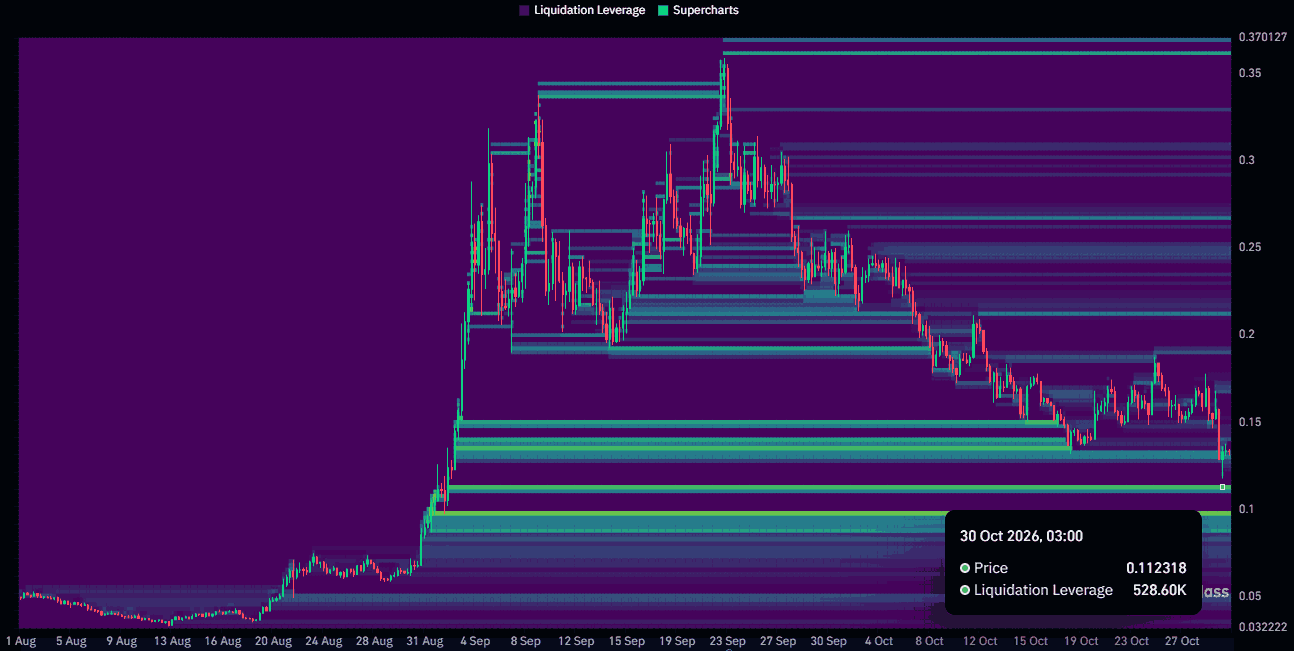1294x651 pixels.
Task: Click the 1 Aug date axis label
Action: [21, 641]
